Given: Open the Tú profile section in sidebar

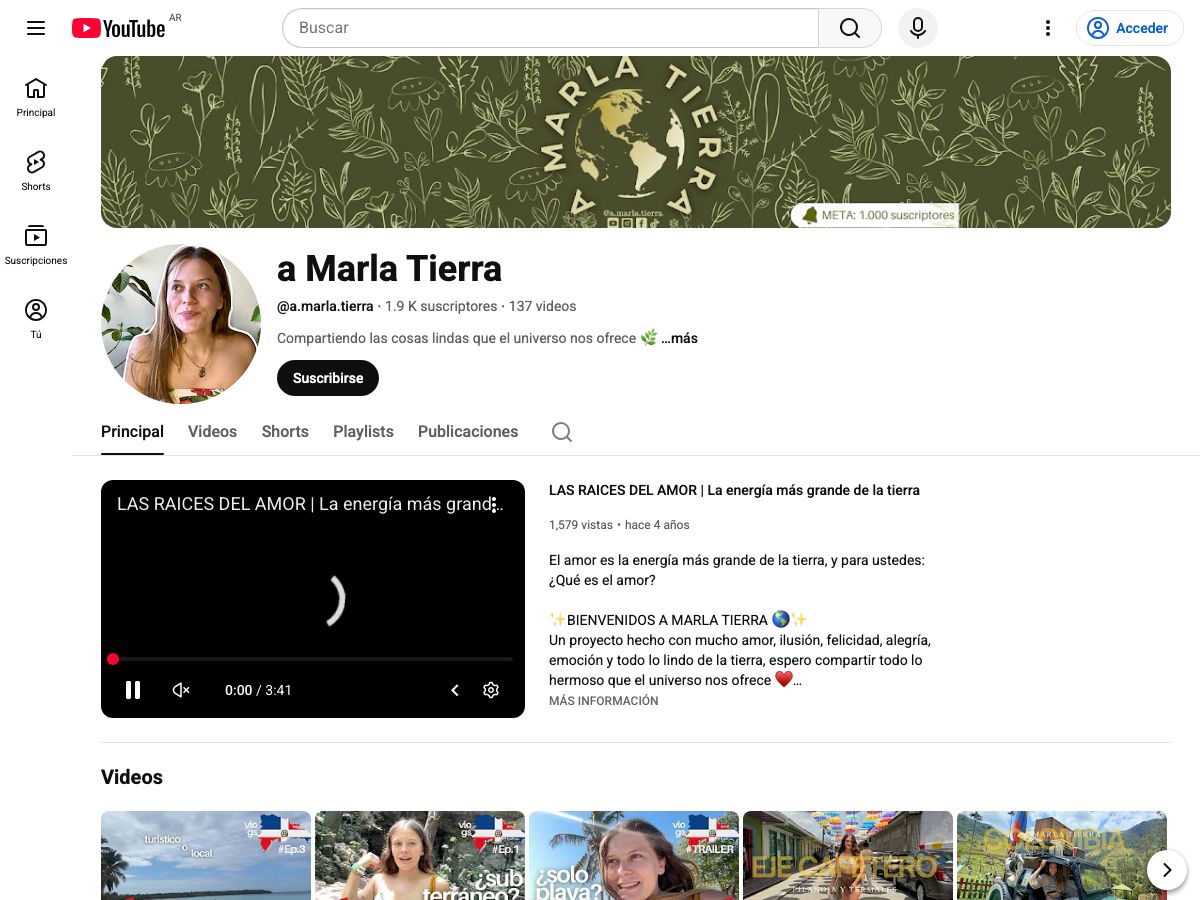Looking at the screenshot, I should click(35, 317).
